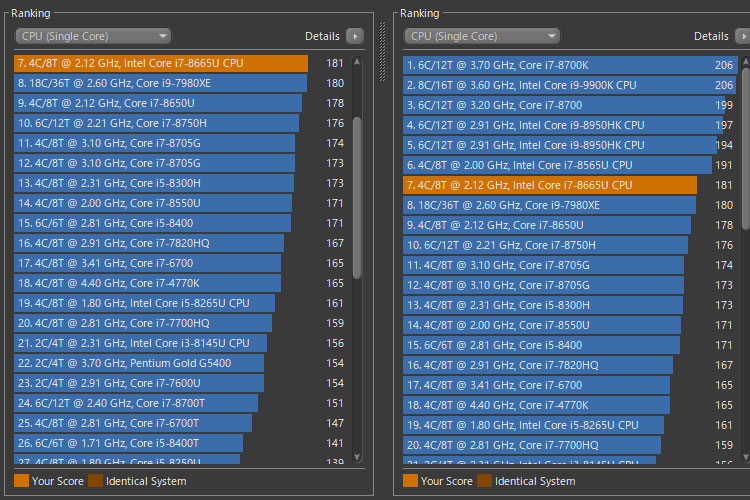
Task: Select the Core i7-8700T row ranked 24
Action: click(135, 403)
